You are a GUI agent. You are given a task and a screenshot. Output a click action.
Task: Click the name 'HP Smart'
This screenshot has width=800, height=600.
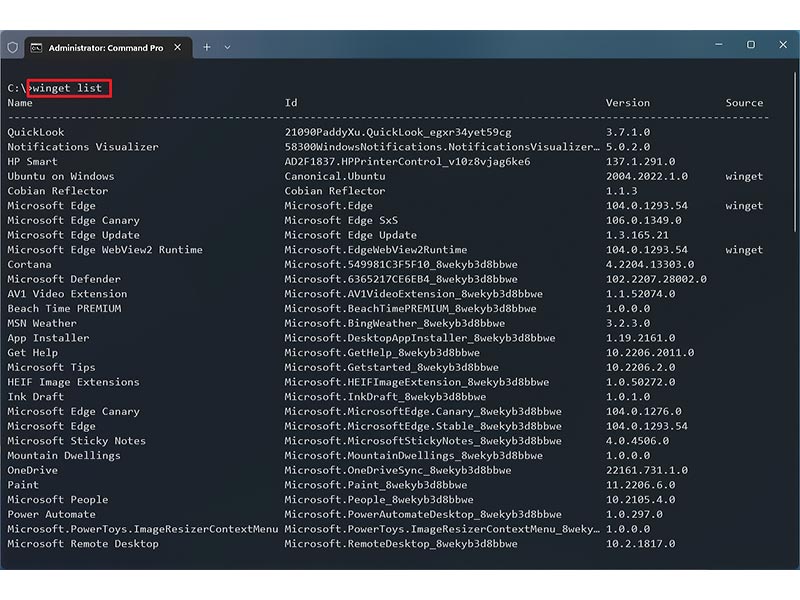tap(33, 162)
